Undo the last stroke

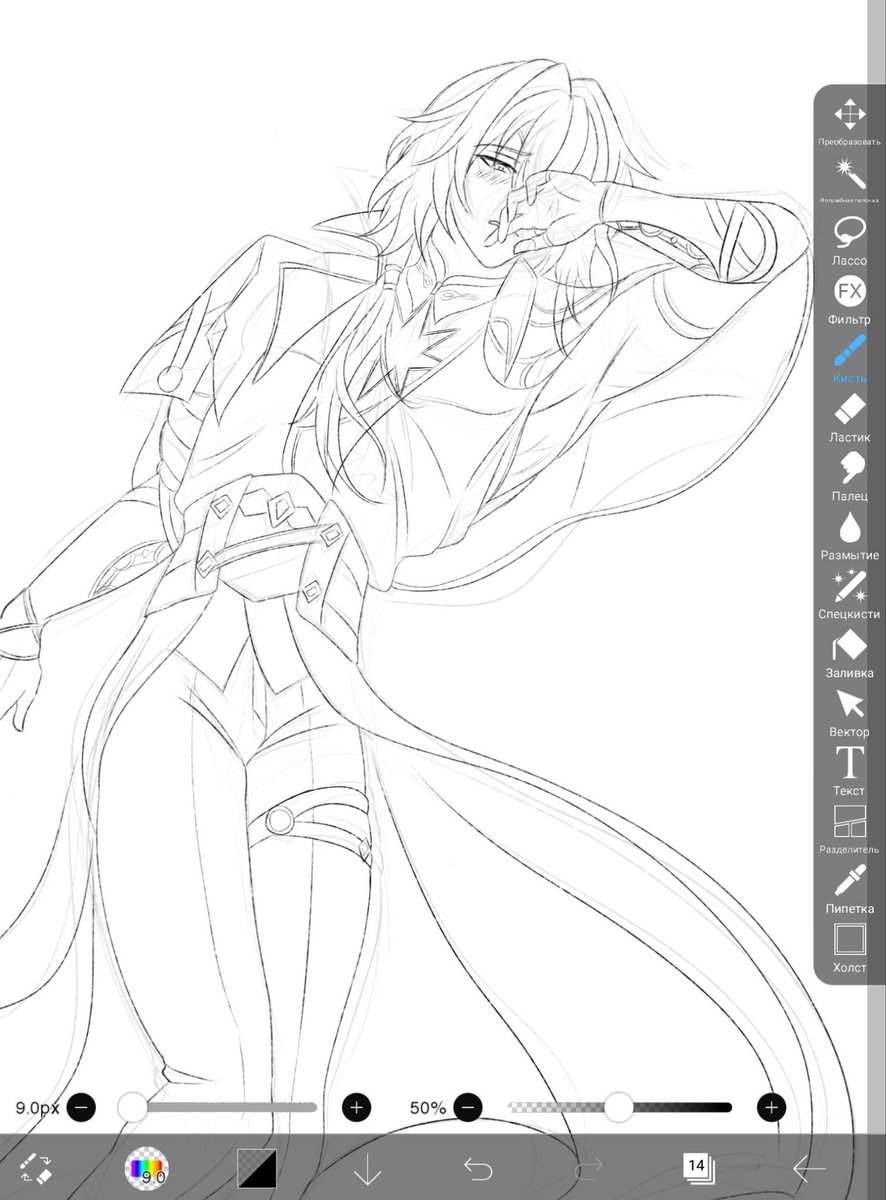pos(478,1167)
